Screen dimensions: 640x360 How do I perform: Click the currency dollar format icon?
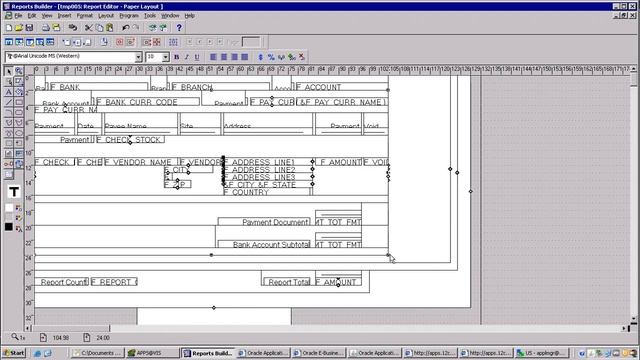tap(261, 57)
